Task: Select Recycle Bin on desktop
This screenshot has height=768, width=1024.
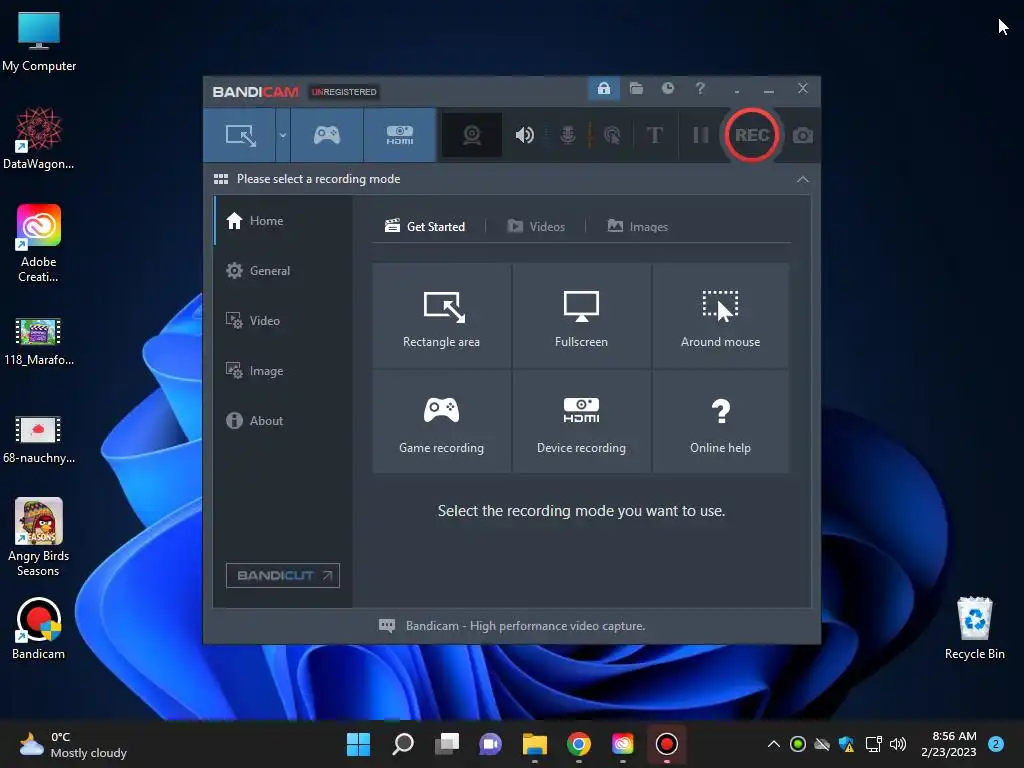Action: [x=974, y=628]
